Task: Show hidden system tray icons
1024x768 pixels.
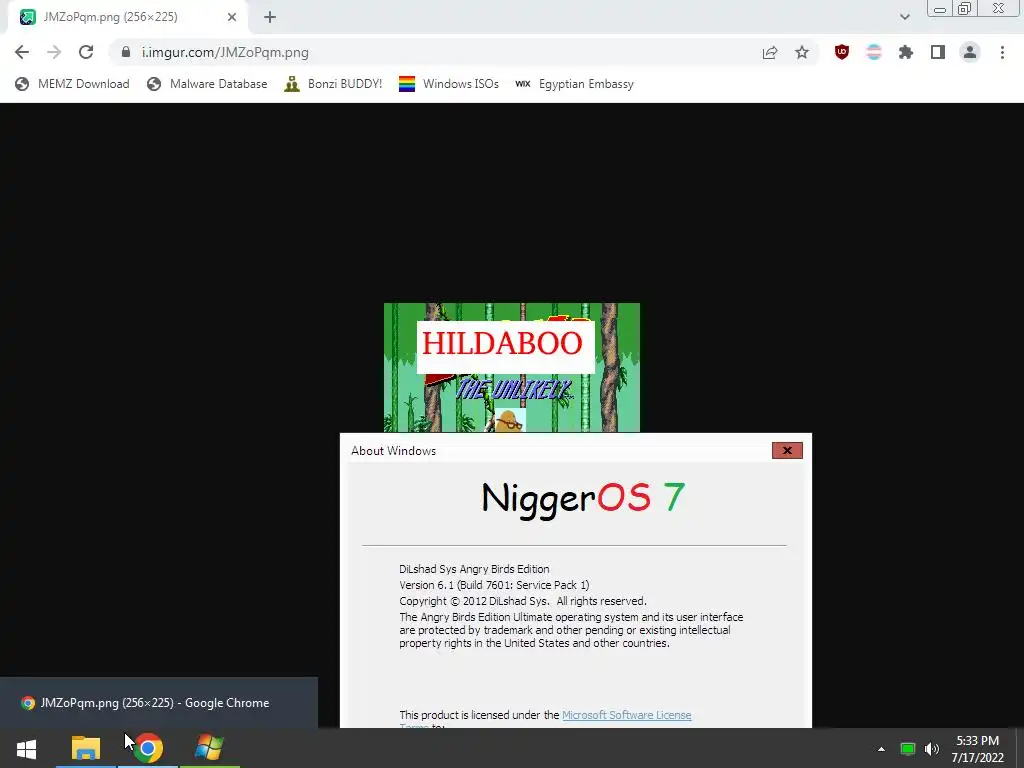Action: 881,749
